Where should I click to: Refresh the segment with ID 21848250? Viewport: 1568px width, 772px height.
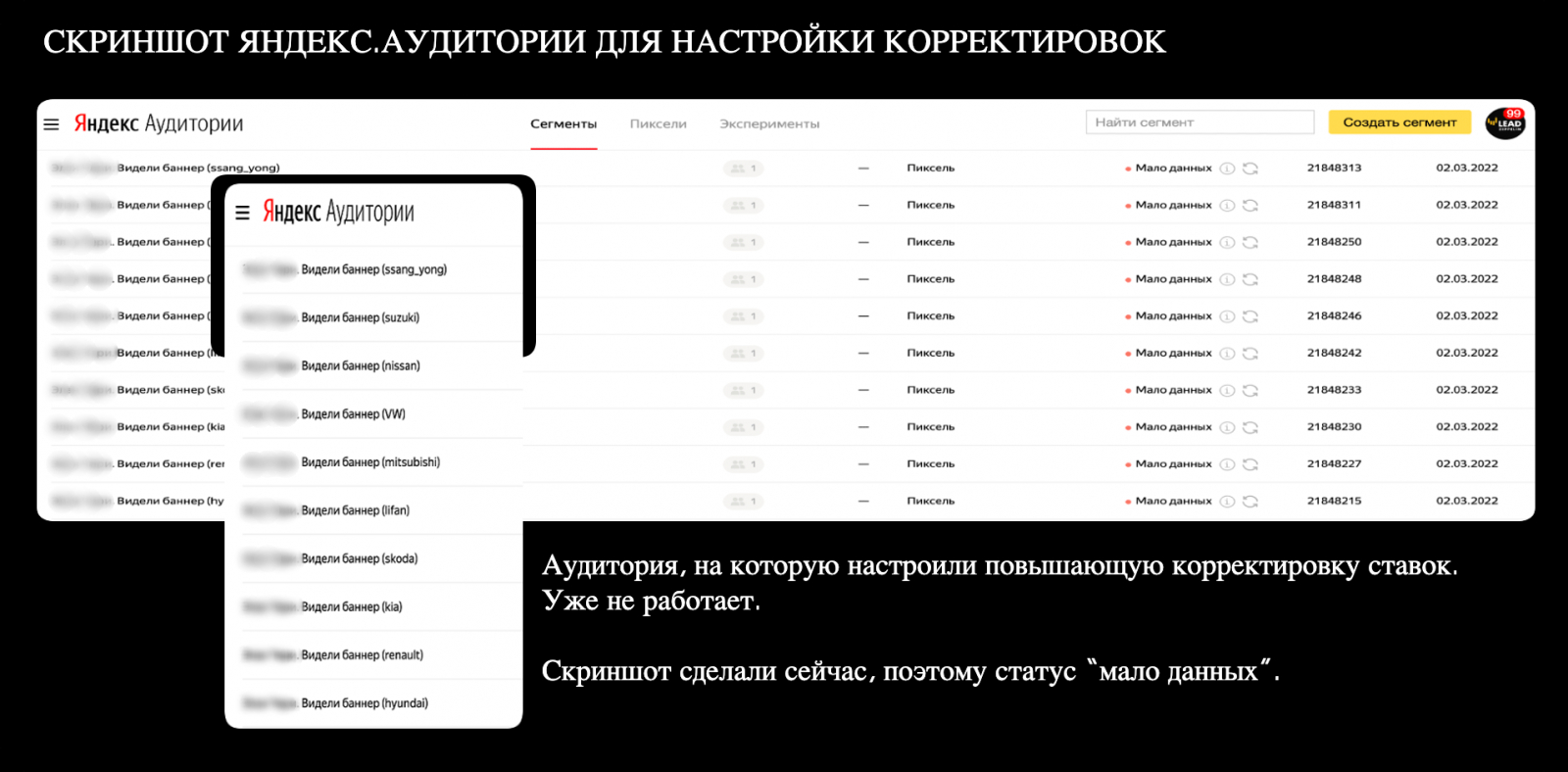1250,242
